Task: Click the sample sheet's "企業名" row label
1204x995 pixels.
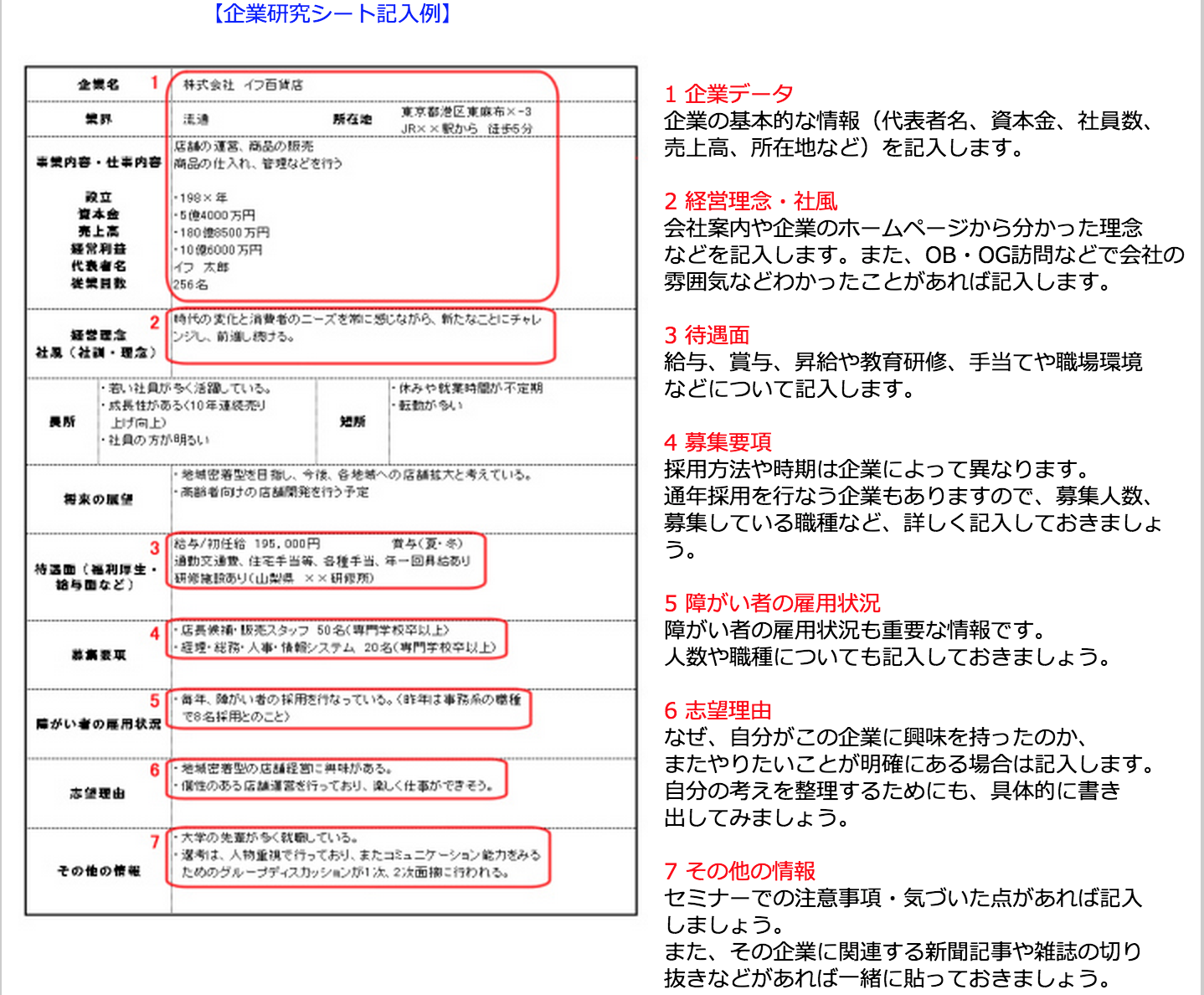Action: pyautogui.click(x=98, y=85)
